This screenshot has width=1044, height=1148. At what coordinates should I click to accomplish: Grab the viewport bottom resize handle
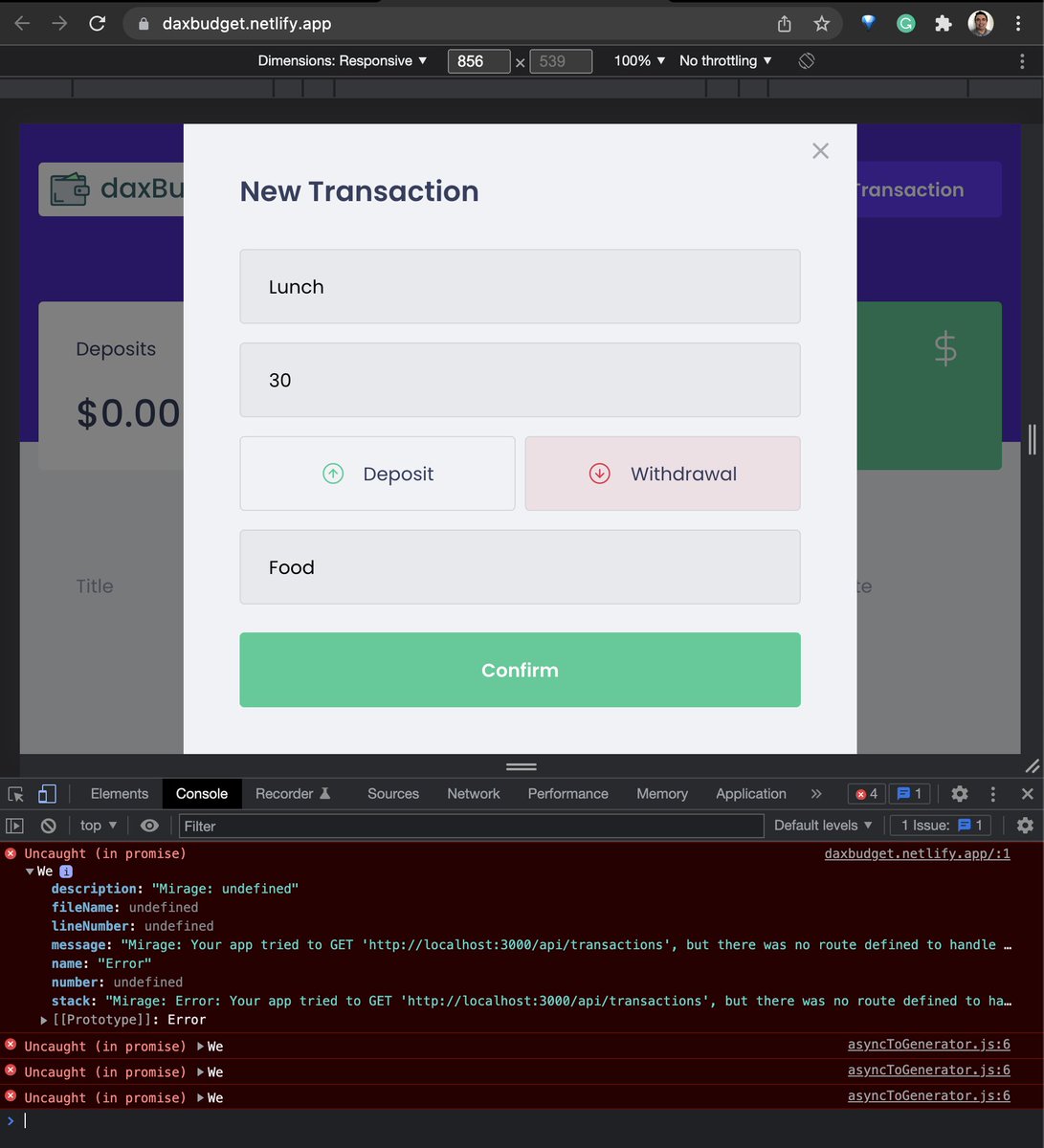click(521, 766)
